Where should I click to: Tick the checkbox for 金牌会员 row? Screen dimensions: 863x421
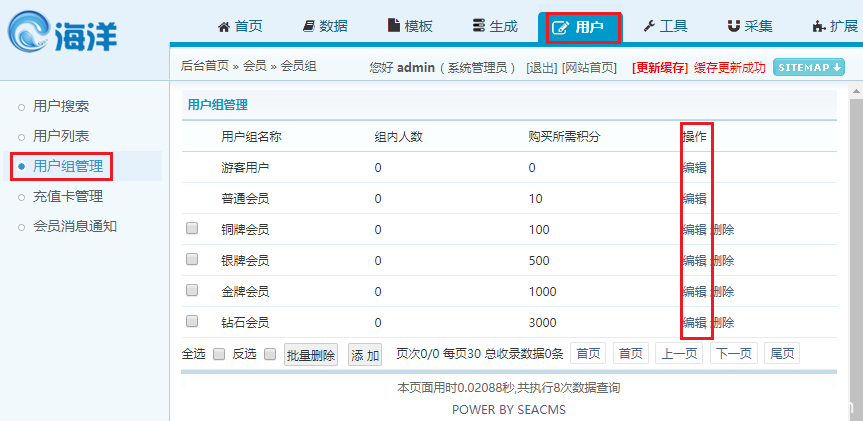(192, 291)
